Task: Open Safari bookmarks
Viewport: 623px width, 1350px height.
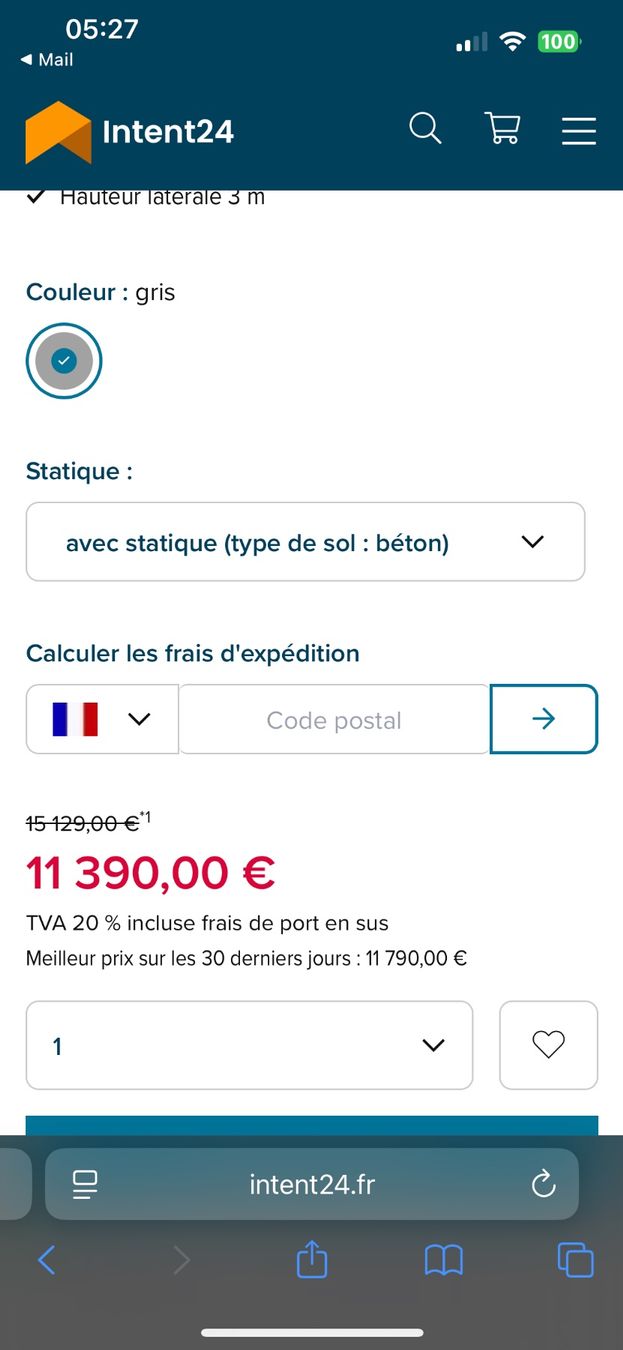Action: click(444, 1260)
